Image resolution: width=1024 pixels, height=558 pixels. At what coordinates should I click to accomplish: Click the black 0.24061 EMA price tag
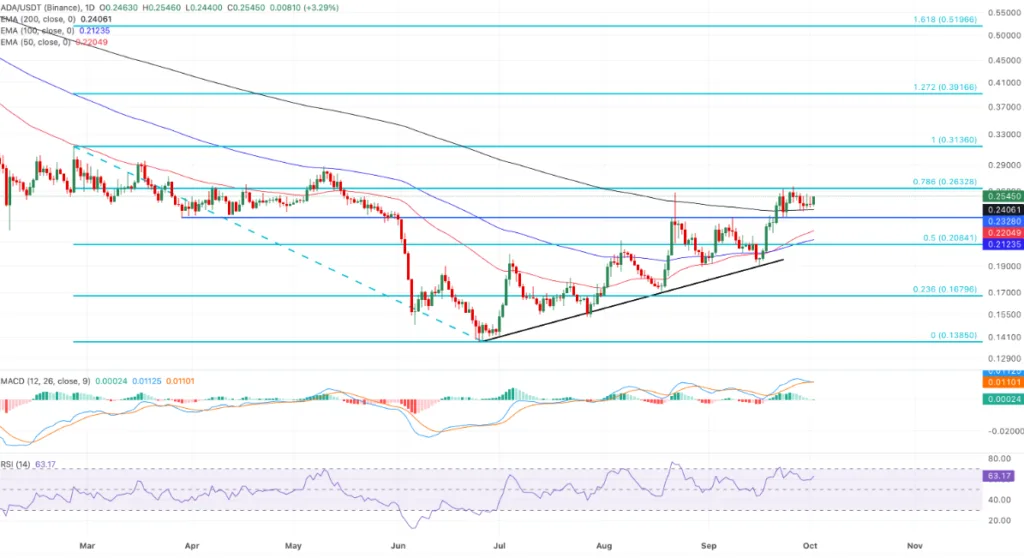tap(1002, 210)
